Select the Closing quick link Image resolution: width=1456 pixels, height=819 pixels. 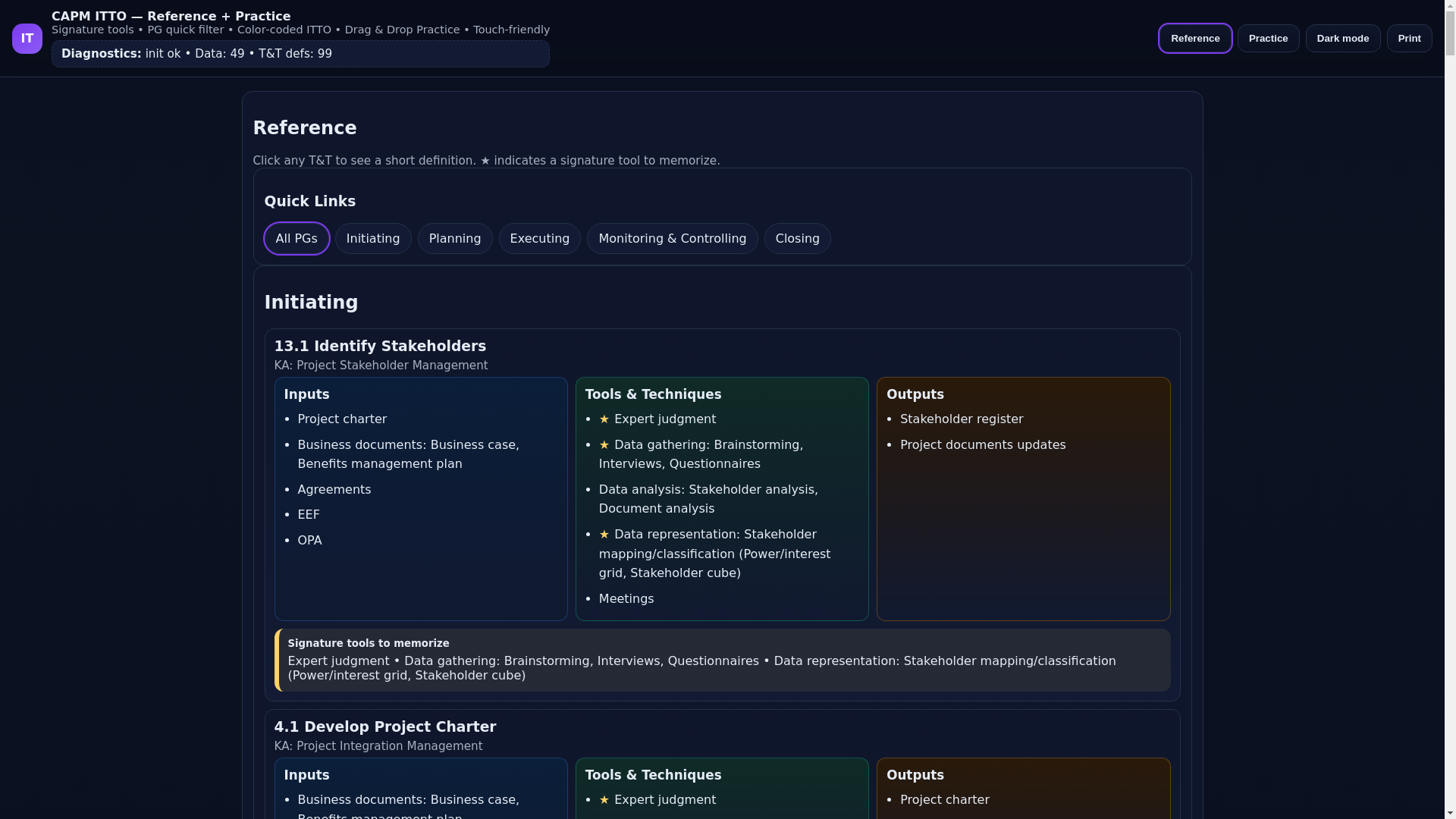[797, 239]
